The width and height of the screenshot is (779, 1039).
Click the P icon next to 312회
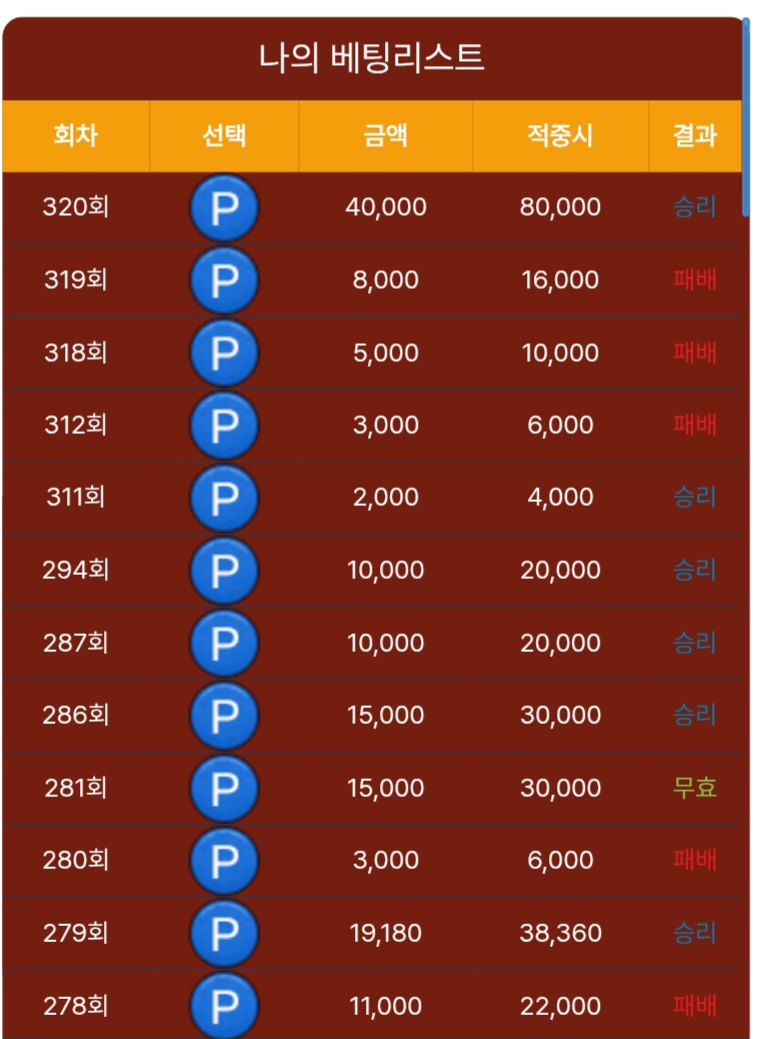click(224, 425)
